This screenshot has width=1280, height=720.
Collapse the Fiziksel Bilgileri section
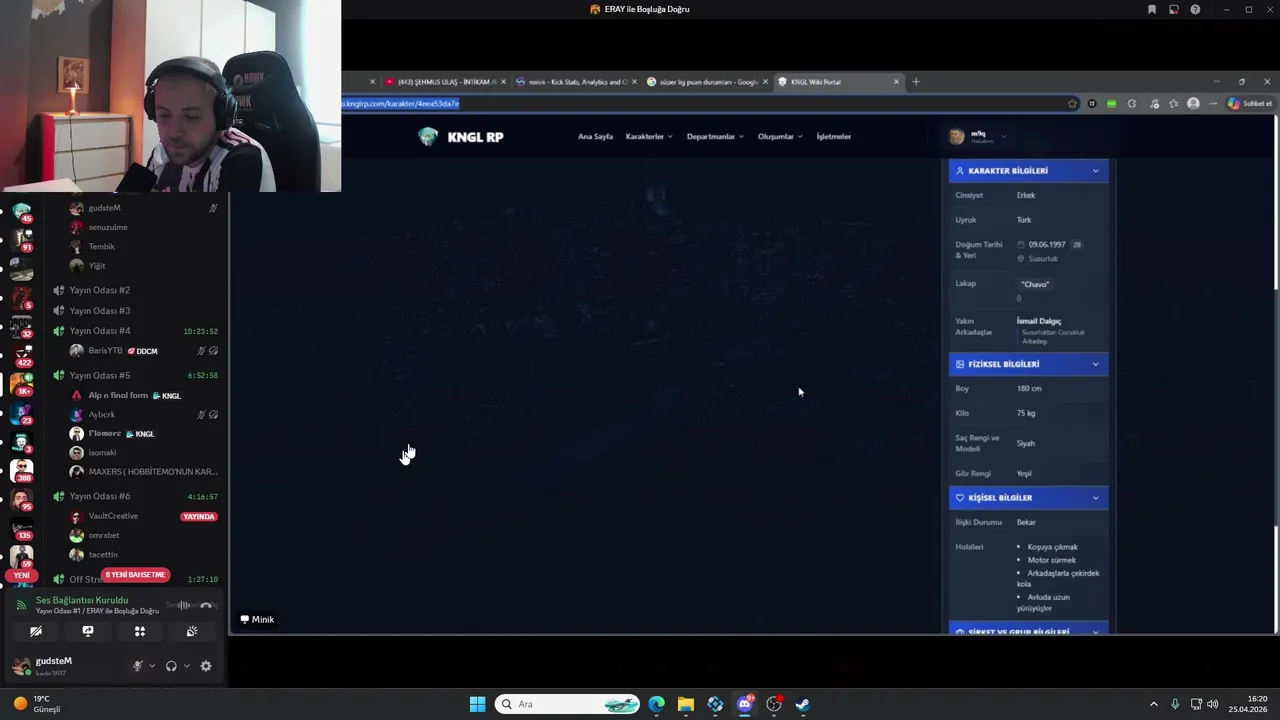[x=1028, y=364]
